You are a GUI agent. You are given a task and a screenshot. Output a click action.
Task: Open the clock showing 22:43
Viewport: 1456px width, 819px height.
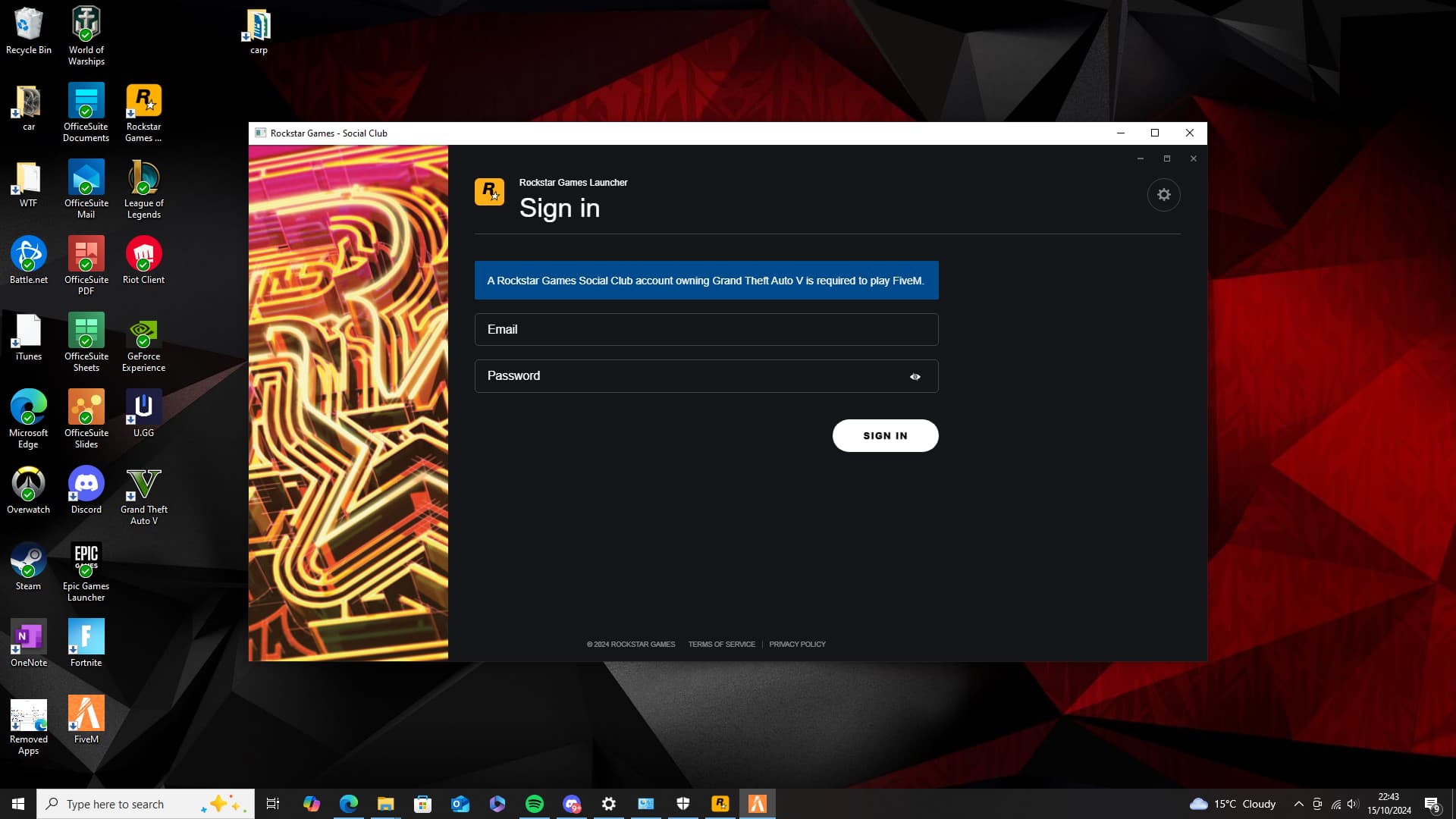click(1389, 804)
